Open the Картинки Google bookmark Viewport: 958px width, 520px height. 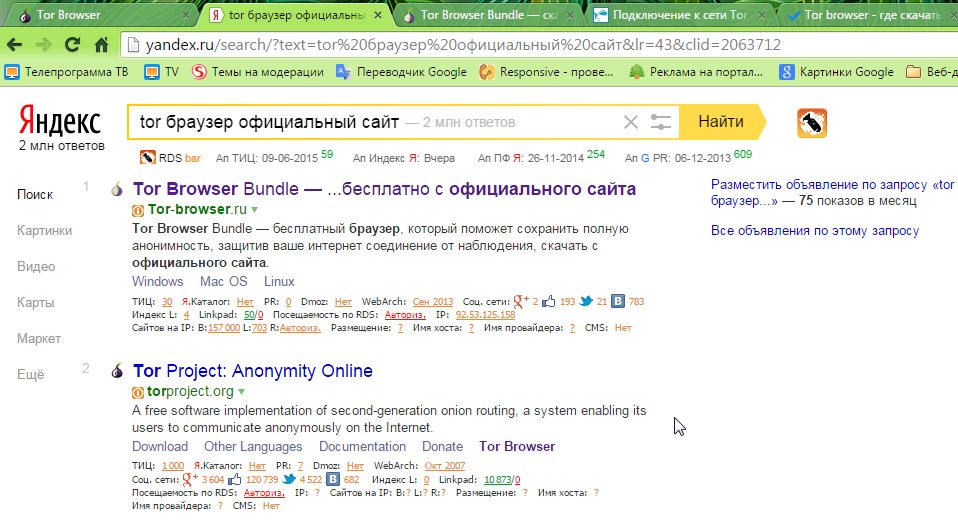(x=836, y=72)
